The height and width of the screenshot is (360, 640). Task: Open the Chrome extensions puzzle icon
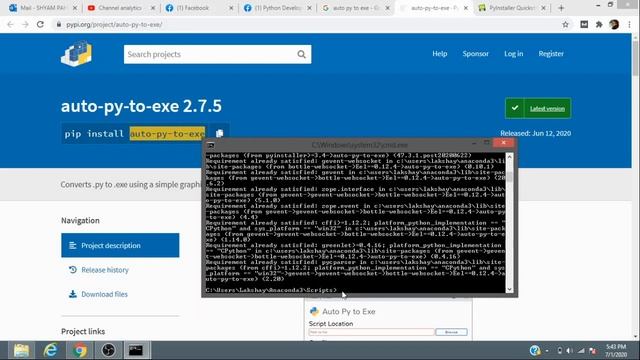tap(599, 24)
